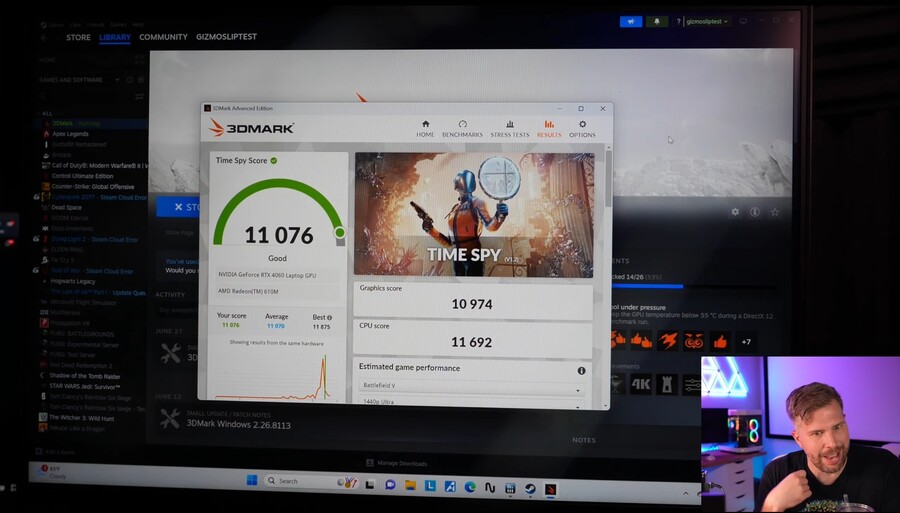Select Counter-Strike: Global Offensive
This screenshot has height=513, width=900.
point(92,186)
